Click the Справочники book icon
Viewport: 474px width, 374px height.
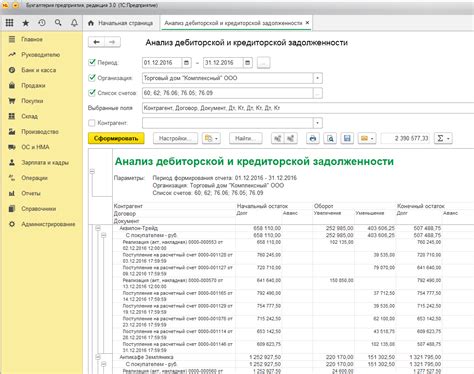[12, 209]
